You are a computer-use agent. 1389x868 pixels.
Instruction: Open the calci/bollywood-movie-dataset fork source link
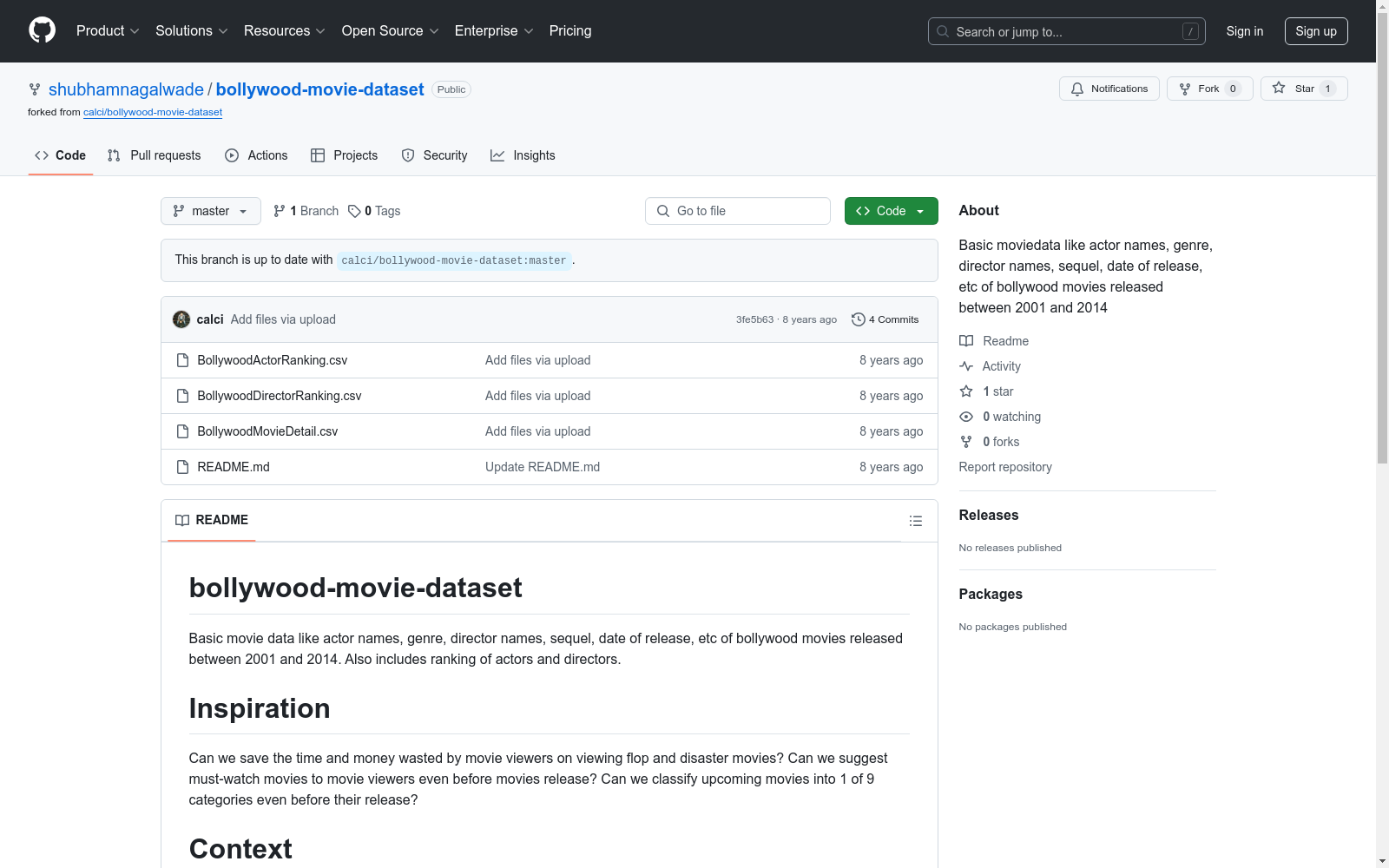pyautogui.click(x=153, y=112)
